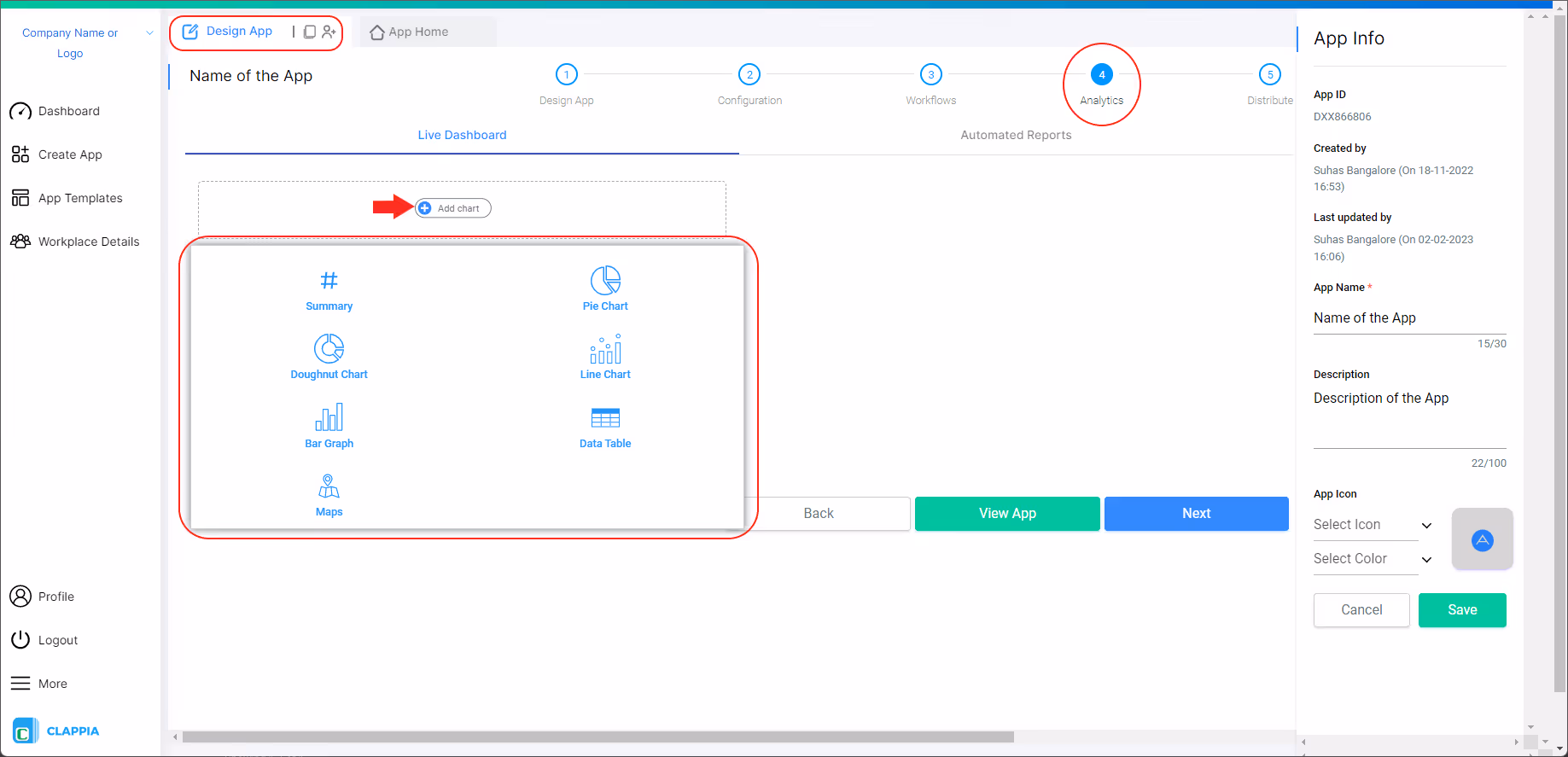Open Create App in sidebar
The height and width of the screenshot is (757, 1568).
(56, 154)
